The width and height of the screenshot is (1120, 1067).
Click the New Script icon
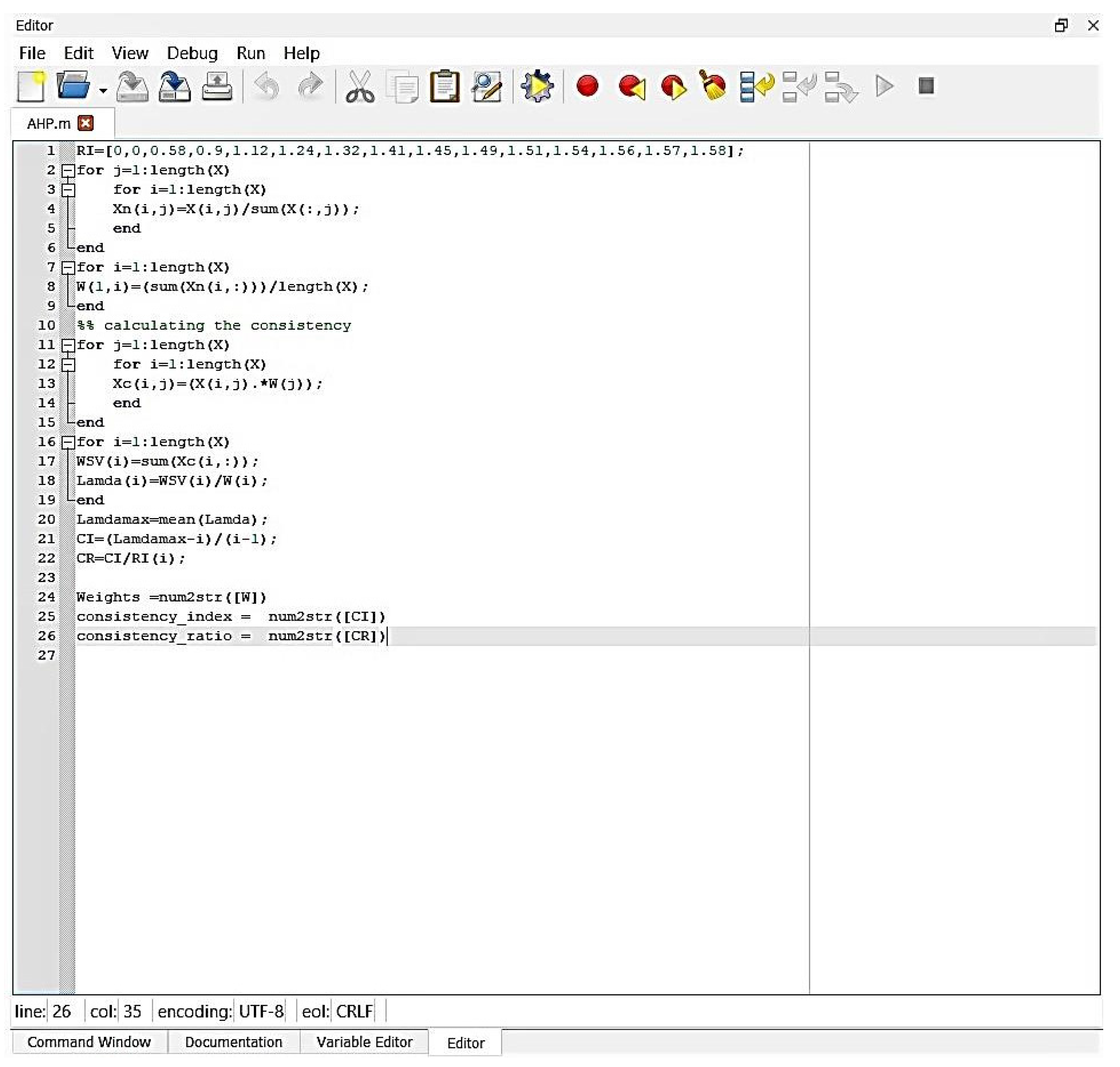31,86
